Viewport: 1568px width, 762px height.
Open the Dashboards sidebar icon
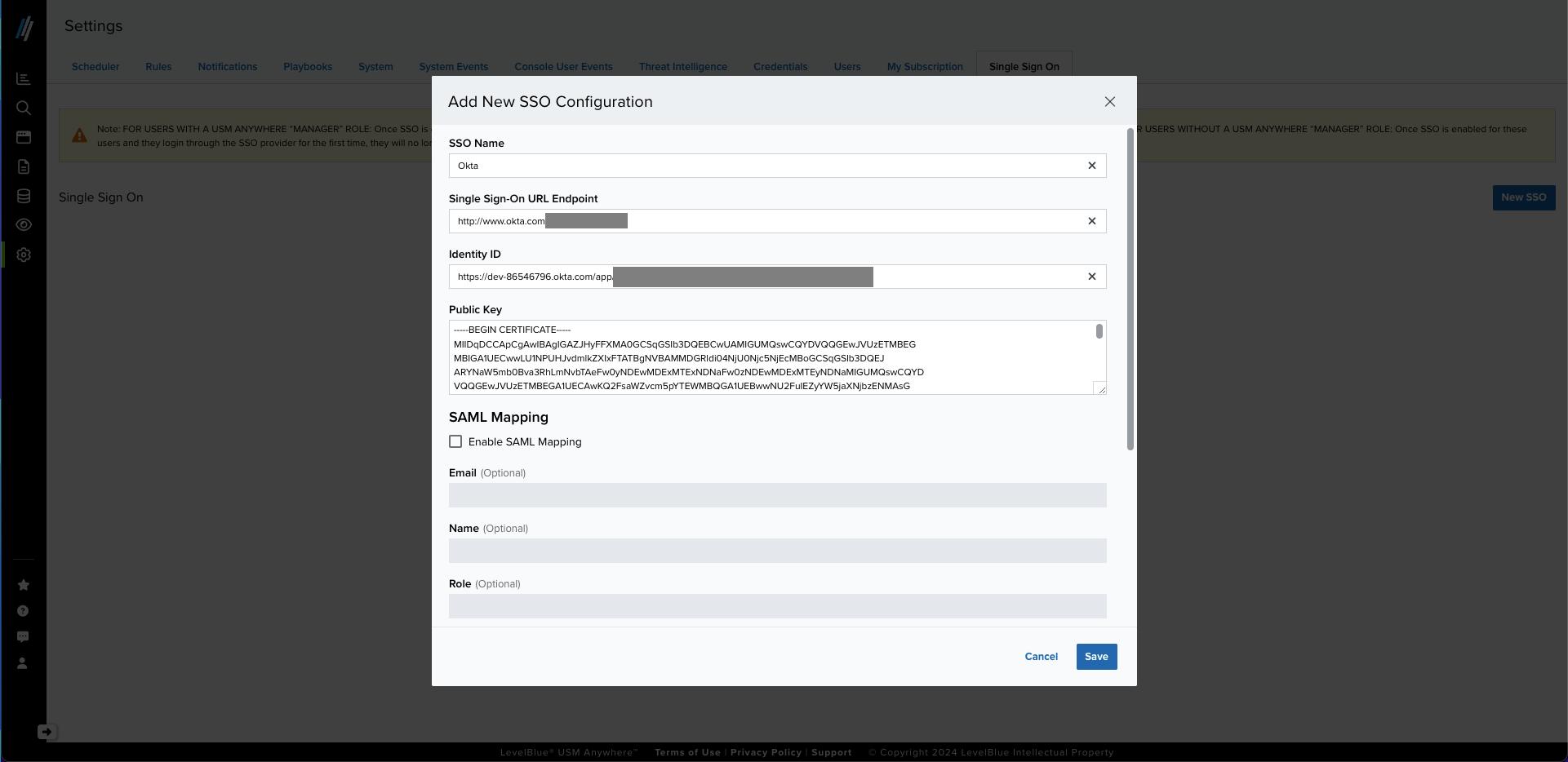(24, 78)
